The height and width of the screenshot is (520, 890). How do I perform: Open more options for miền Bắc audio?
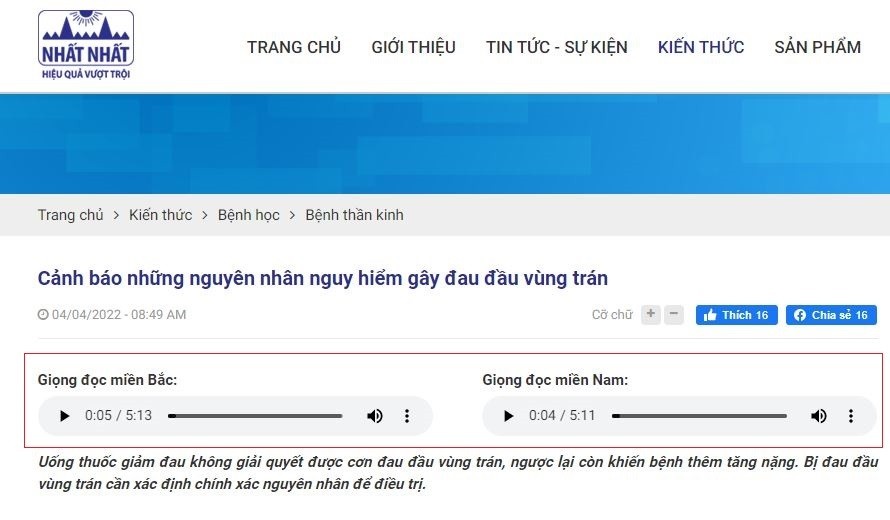click(x=407, y=416)
